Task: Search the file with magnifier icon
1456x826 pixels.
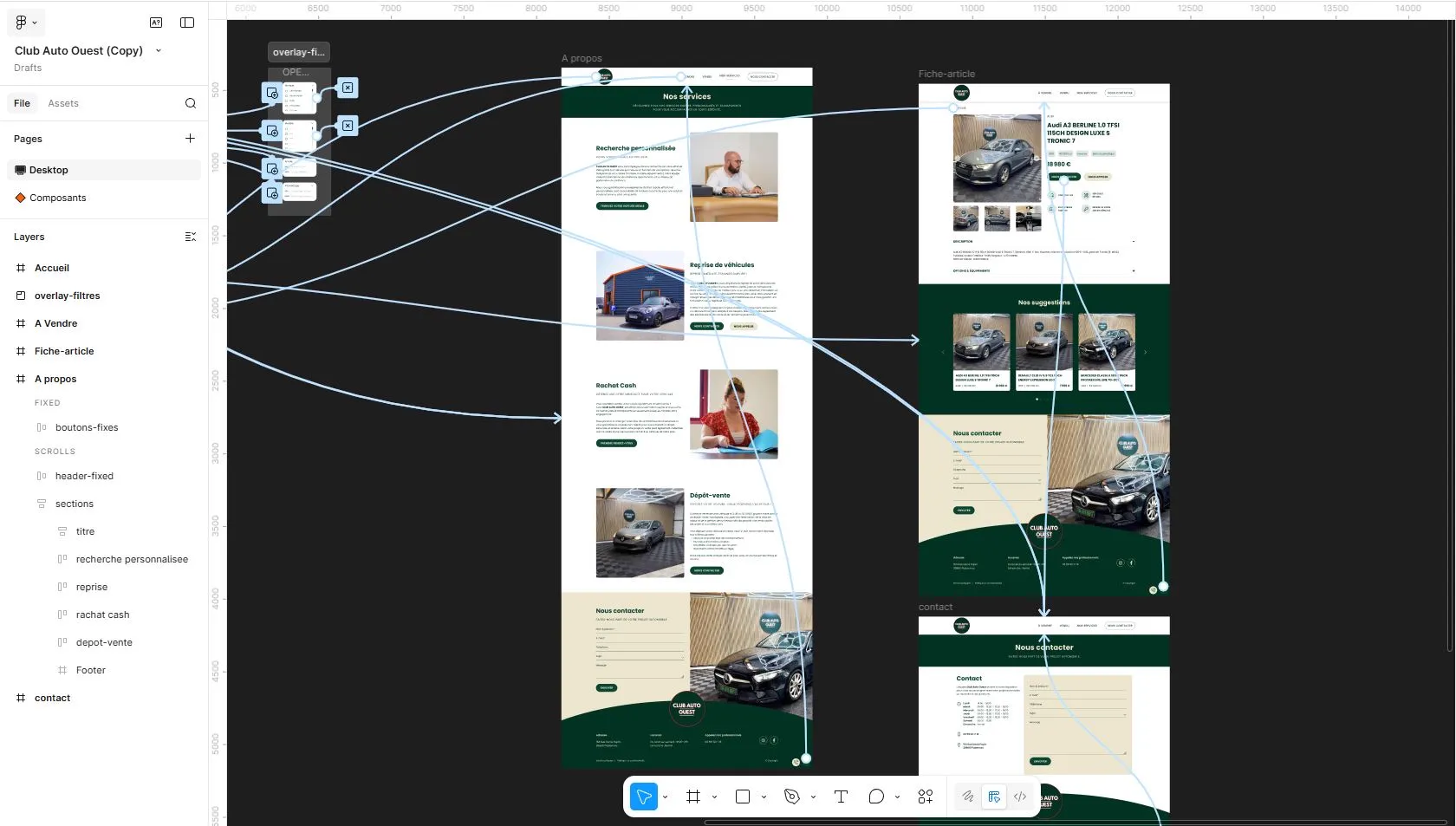Action: (x=191, y=103)
